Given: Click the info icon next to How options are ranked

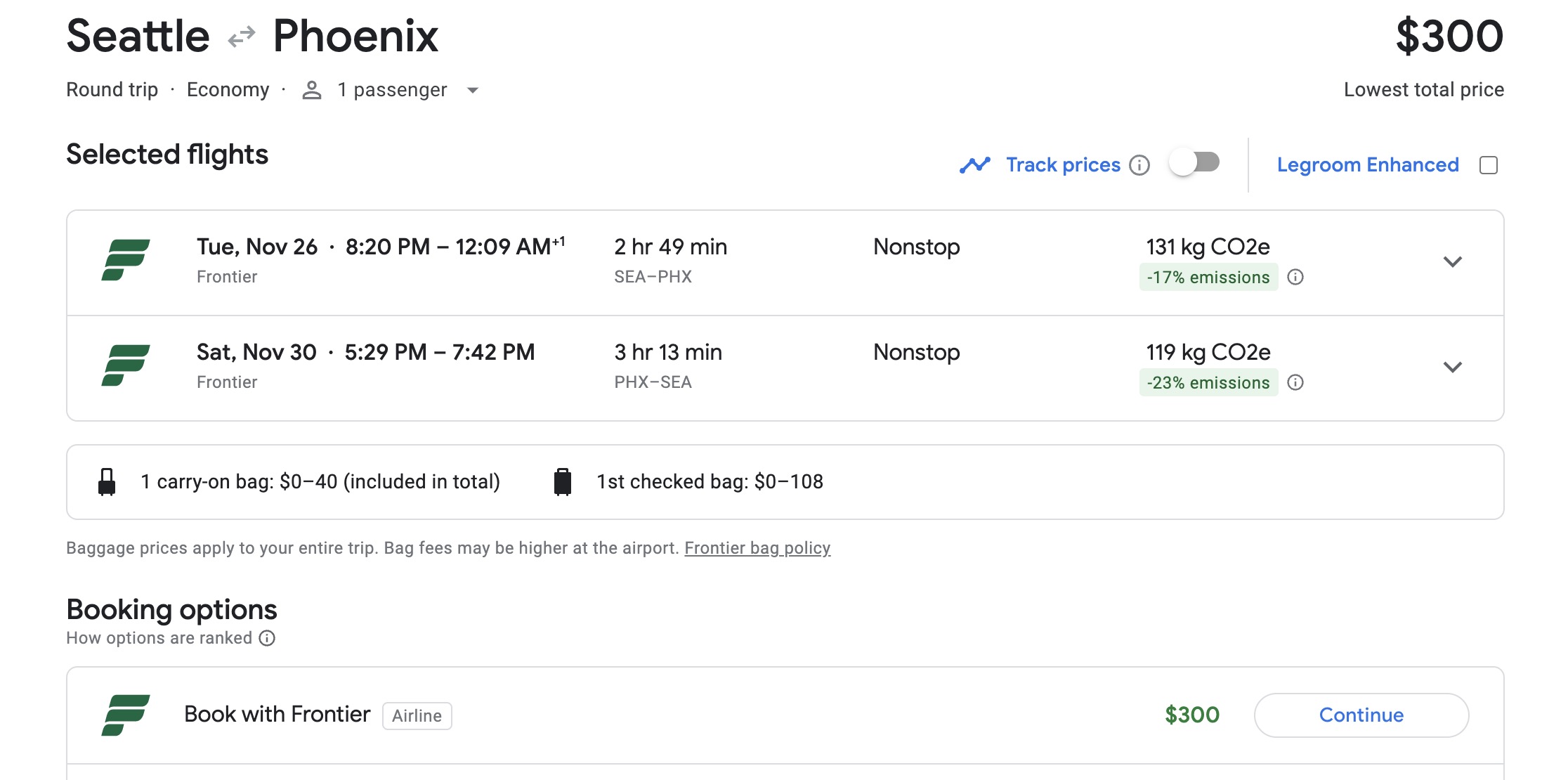Looking at the screenshot, I should pyautogui.click(x=266, y=639).
